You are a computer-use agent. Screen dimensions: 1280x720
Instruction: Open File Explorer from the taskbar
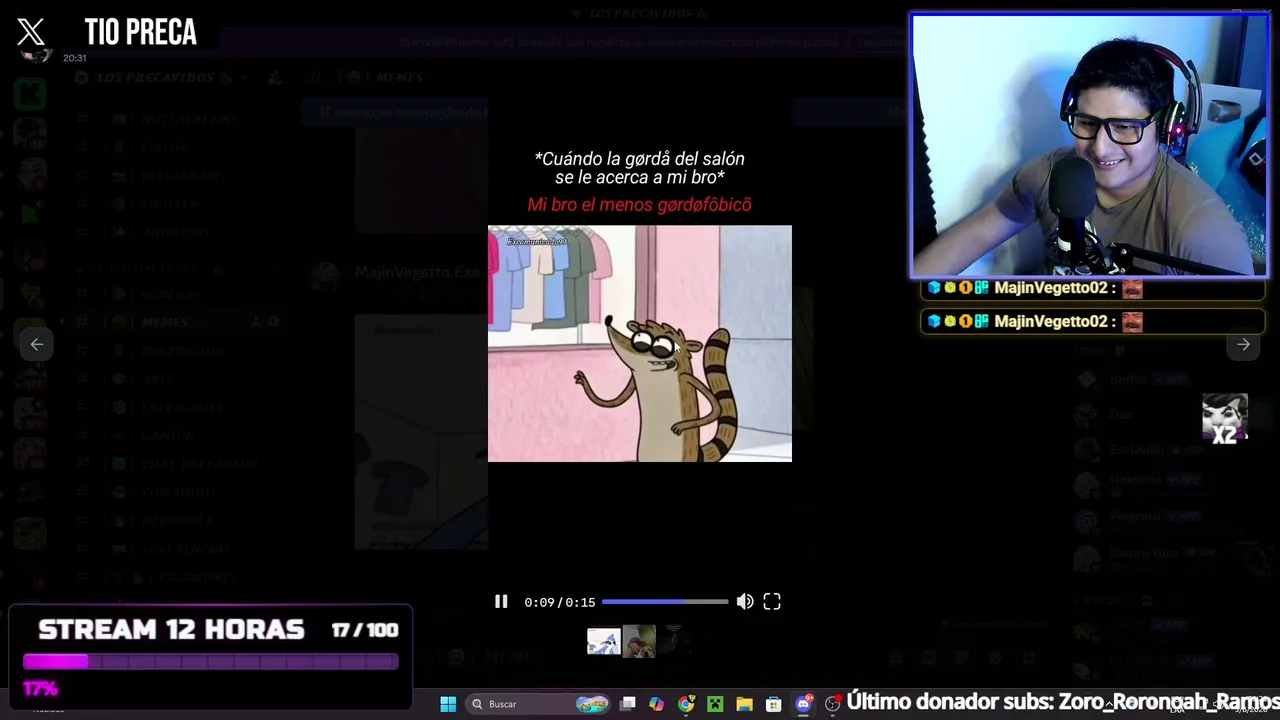pos(744,704)
